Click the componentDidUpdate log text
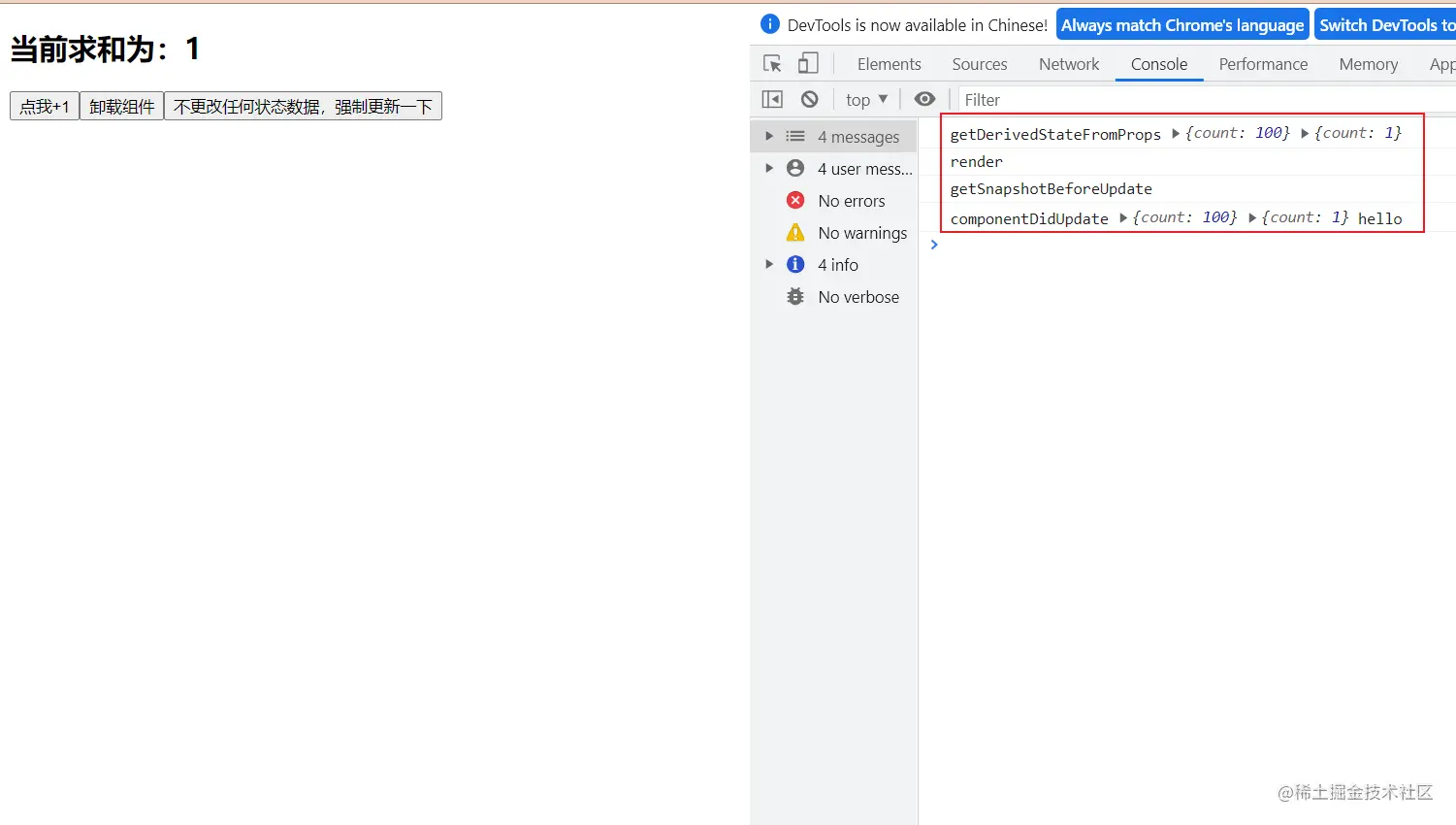This screenshot has height=825, width=1456. coord(1029,218)
